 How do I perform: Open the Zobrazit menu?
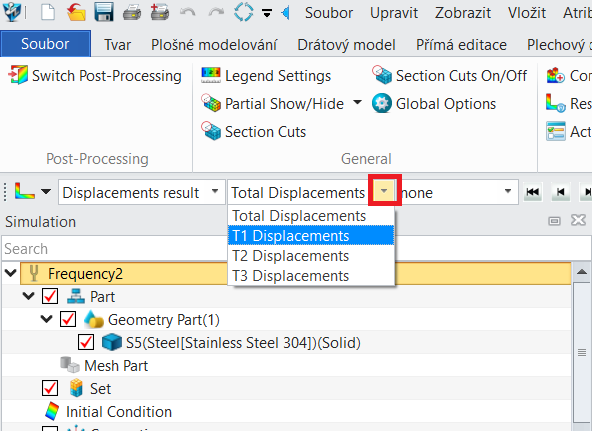[463, 13]
